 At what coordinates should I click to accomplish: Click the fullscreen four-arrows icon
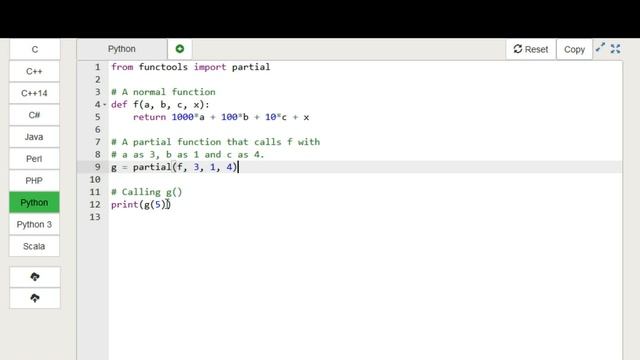pyautogui.click(x=616, y=49)
